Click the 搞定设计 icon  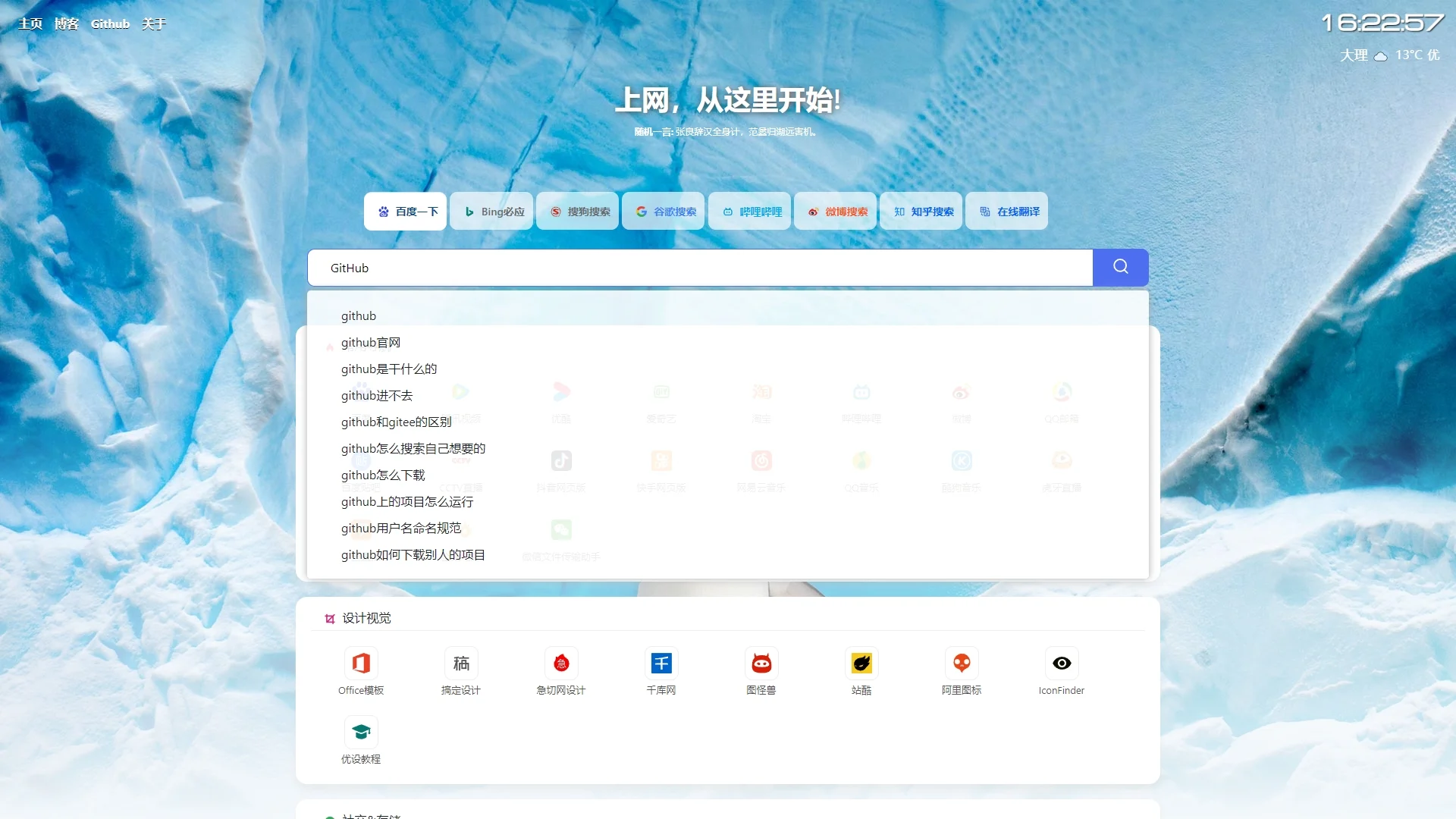pos(461,663)
